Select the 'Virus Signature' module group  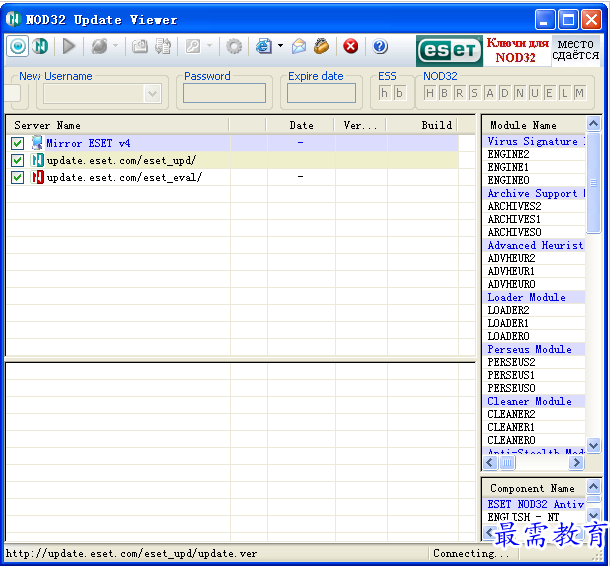point(534,141)
